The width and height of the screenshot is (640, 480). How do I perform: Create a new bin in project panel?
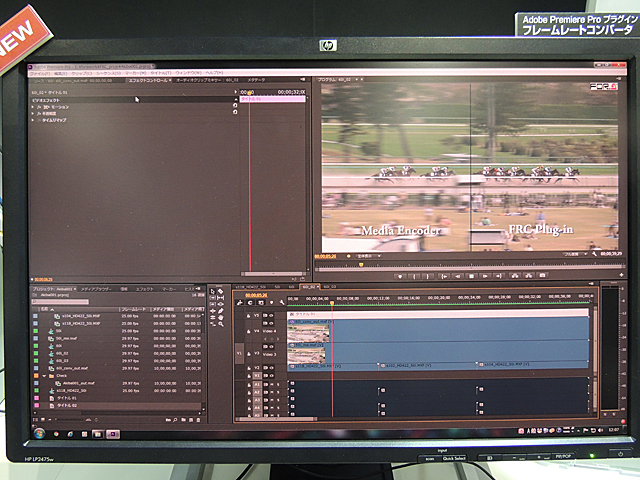(183, 420)
